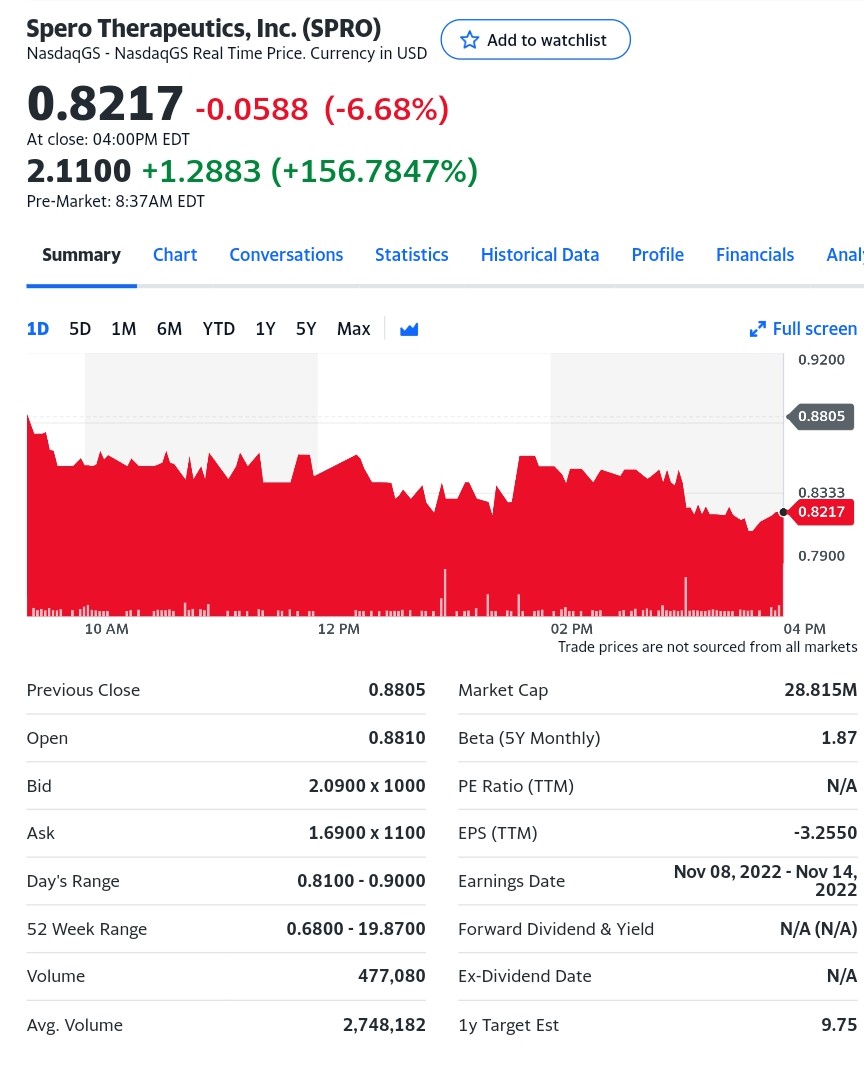The width and height of the screenshot is (864, 1077).
Task: Click the PE Ratio (TTM) label
Action: click(x=516, y=786)
